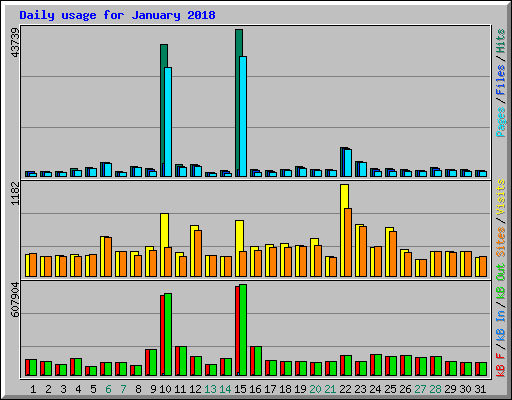This screenshot has width=512, height=400.
Task: Click day label '19' on the x-axis
Action: (300, 389)
